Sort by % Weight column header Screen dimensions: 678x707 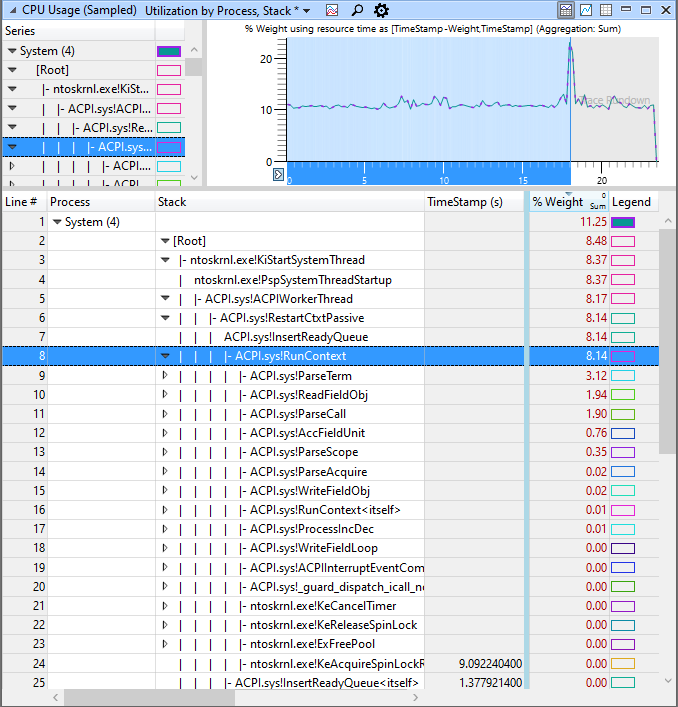point(569,202)
